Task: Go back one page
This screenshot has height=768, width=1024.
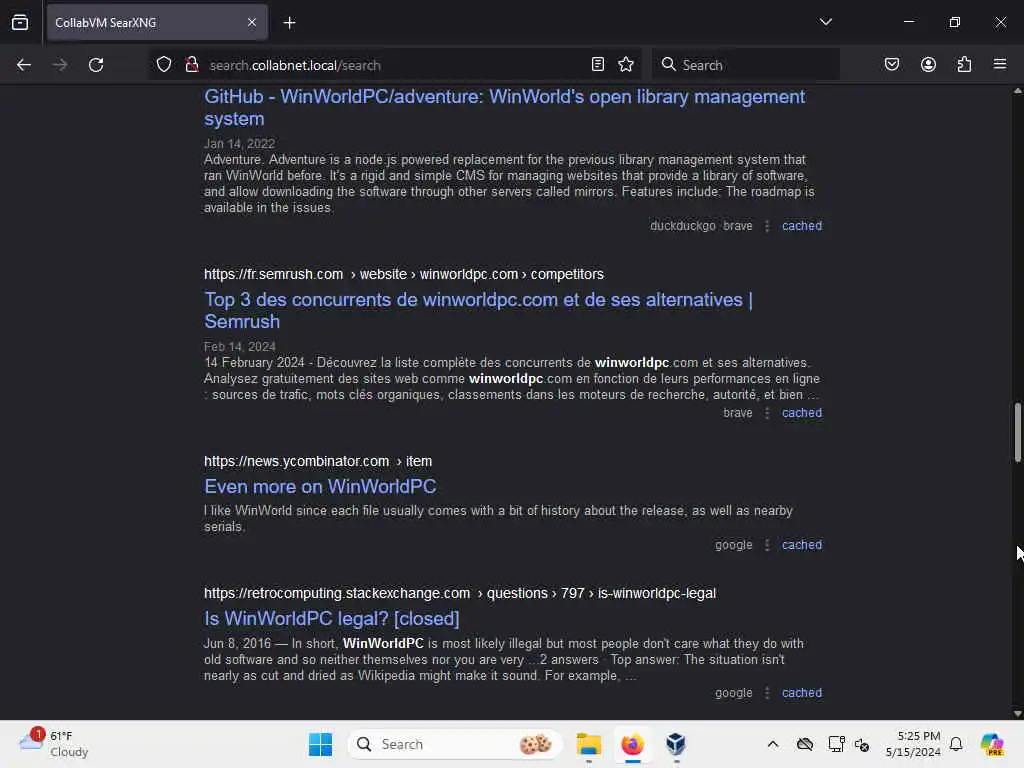Action: click(24, 65)
